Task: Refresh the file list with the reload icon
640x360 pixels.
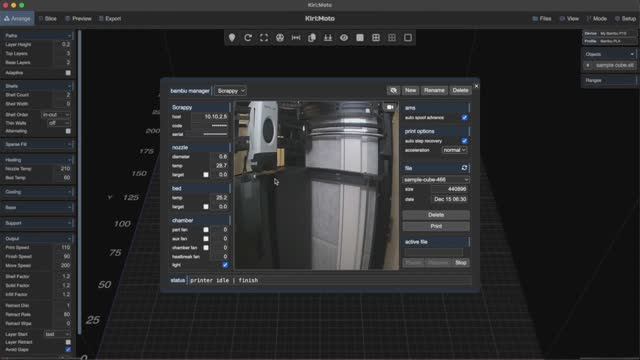Action: pos(464,168)
